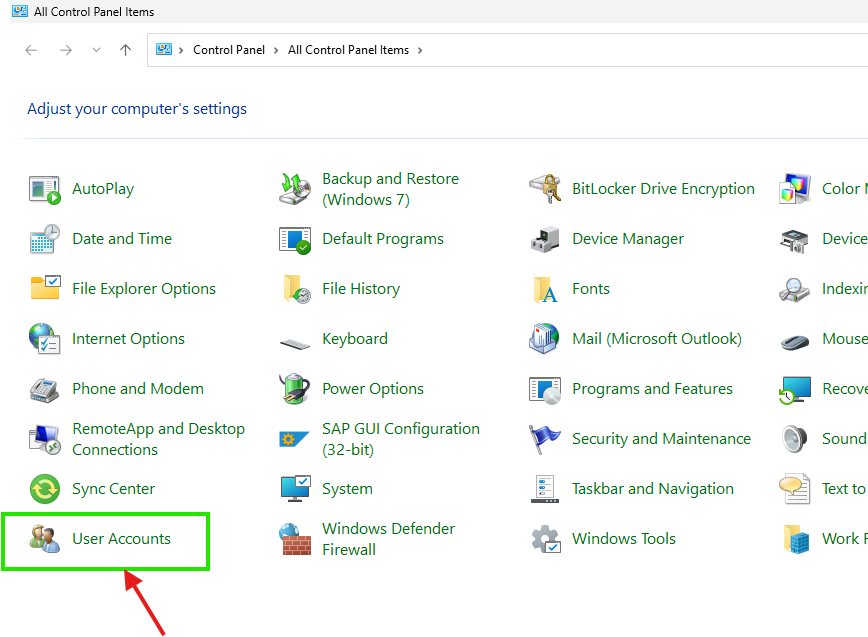Open Fonts using its folder icon
The width and height of the screenshot is (868, 637).
click(x=543, y=289)
